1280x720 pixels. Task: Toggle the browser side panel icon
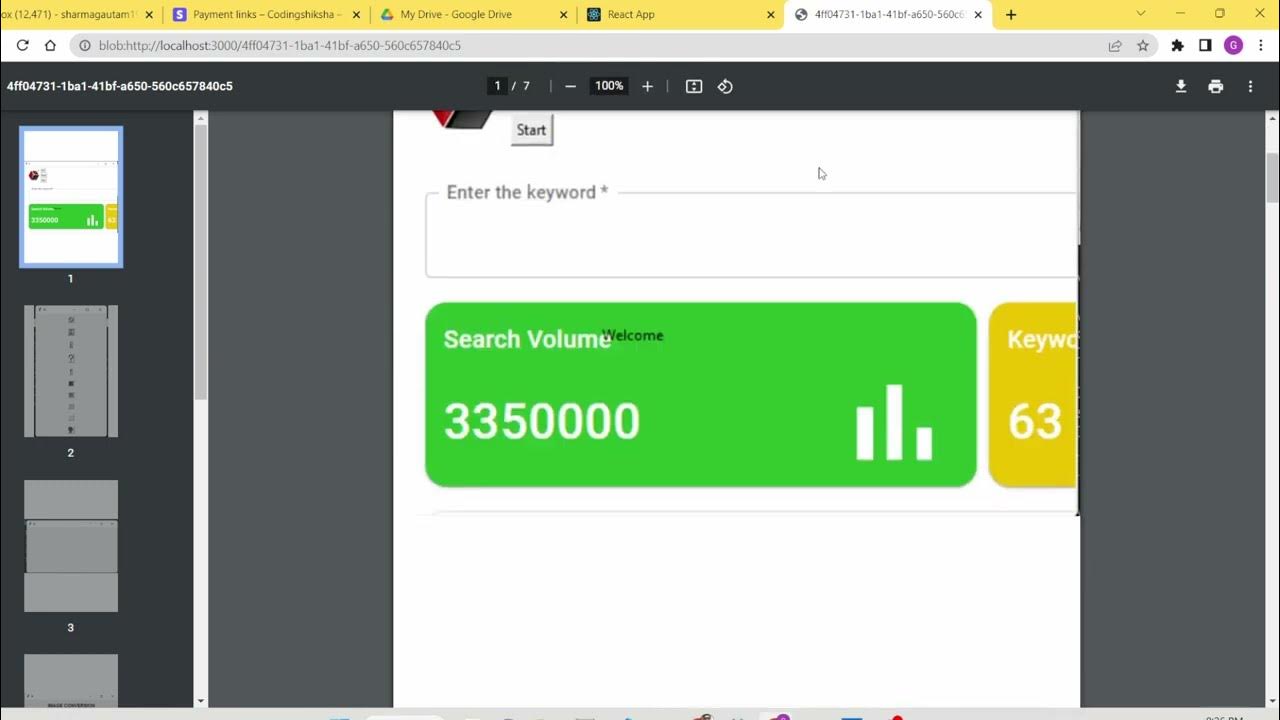point(1205,45)
